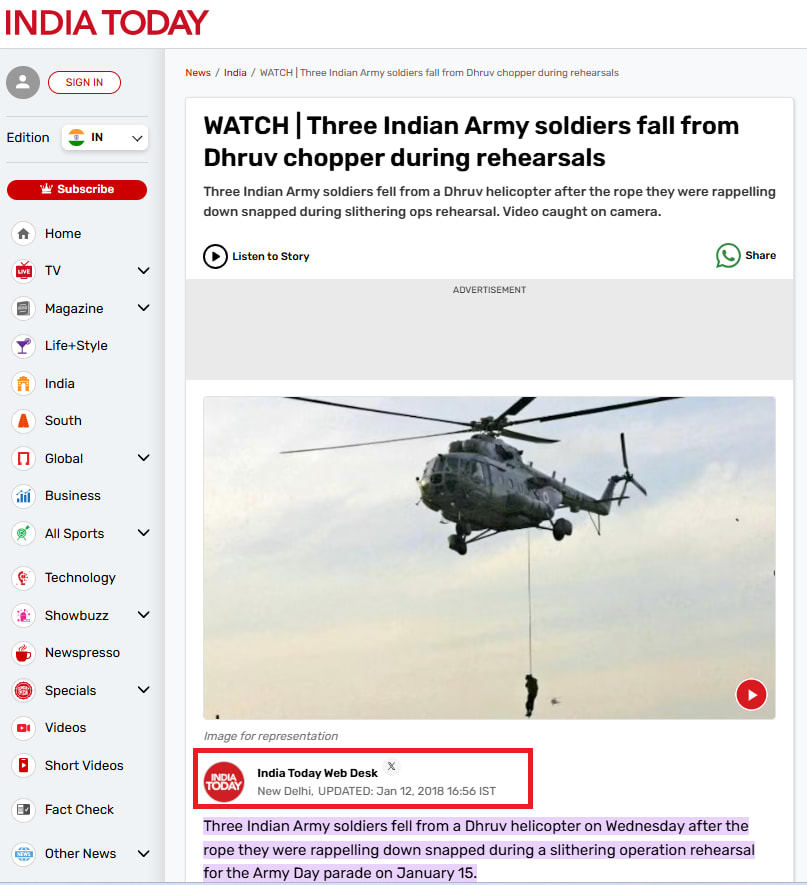Open the Fact Check menu item
The width and height of the screenshot is (807, 885).
click(x=80, y=809)
